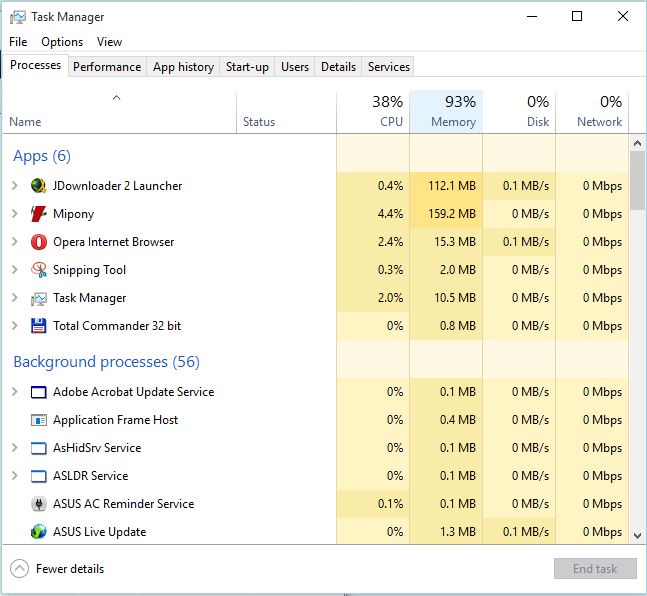Expand the Mipony process group
Screen dimensions: 647x596
(x=14, y=214)
